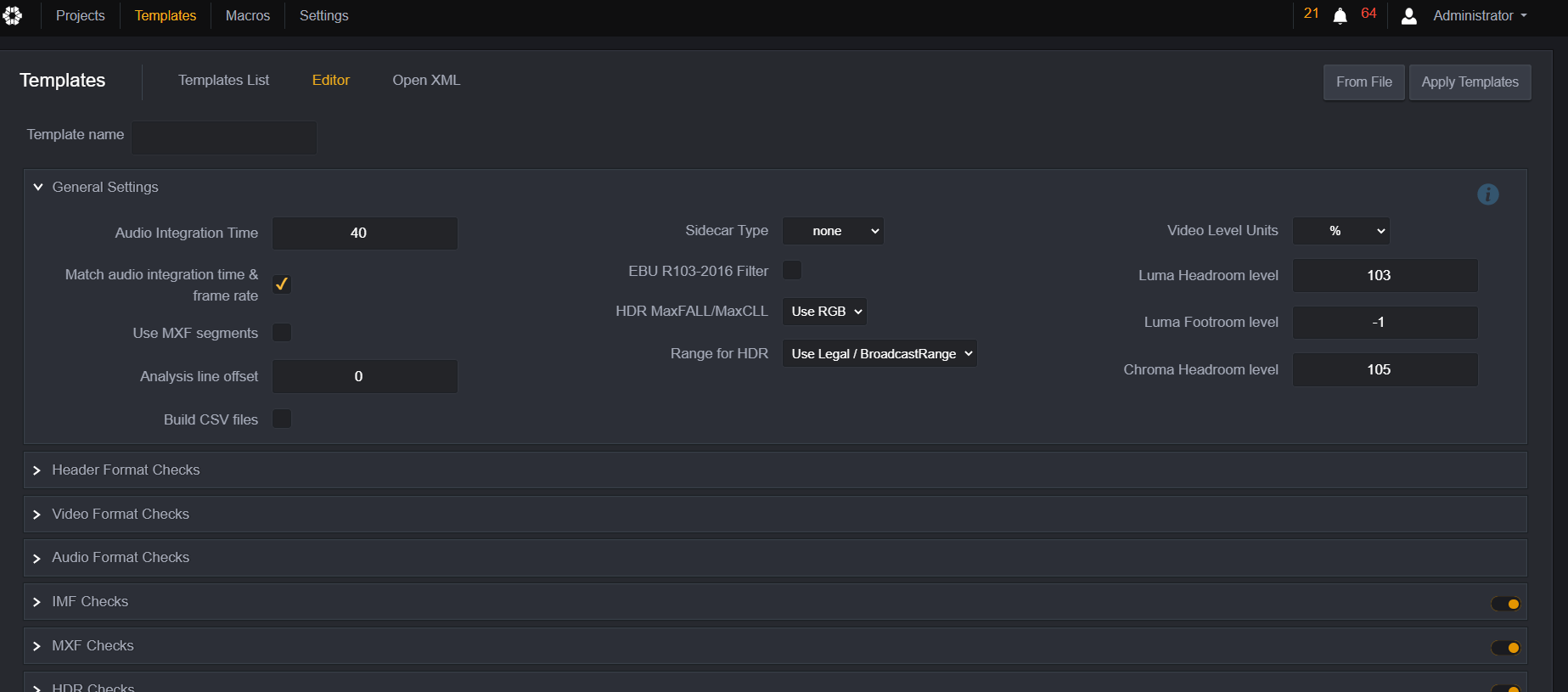
Task: Switch to the Open XML tab
Action: (x=426, y=81)
